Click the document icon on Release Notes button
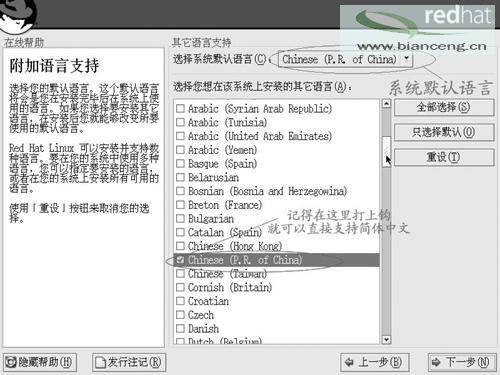 pos(100,363)
